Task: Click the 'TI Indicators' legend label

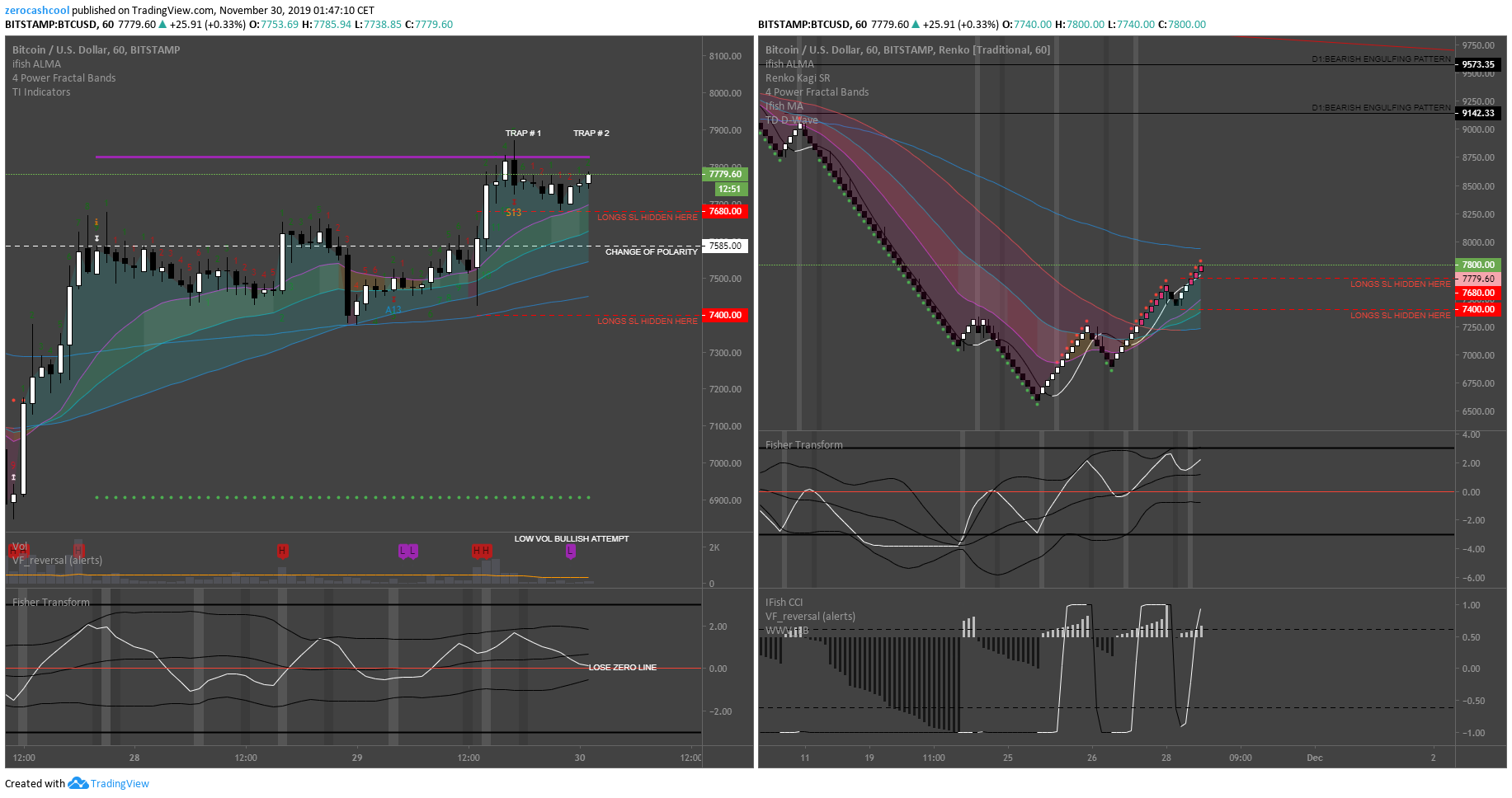Action: [41, 92]
